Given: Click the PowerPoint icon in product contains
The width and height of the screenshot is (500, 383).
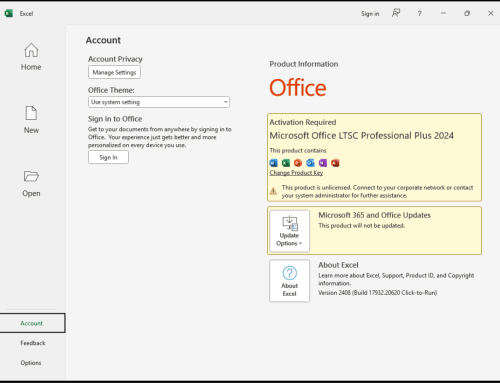Looking at the screenshot, I should pyautogui.click(x=298, y=163).
